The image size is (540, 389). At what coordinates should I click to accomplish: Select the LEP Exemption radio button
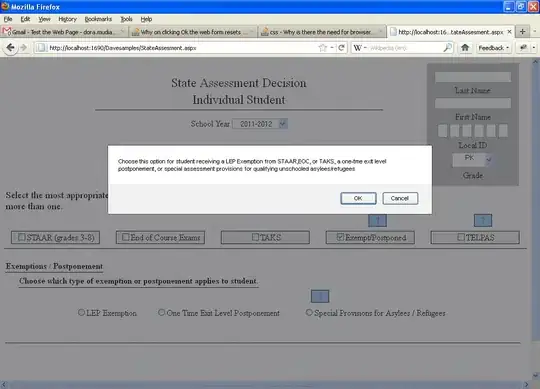tap(81, 312)
